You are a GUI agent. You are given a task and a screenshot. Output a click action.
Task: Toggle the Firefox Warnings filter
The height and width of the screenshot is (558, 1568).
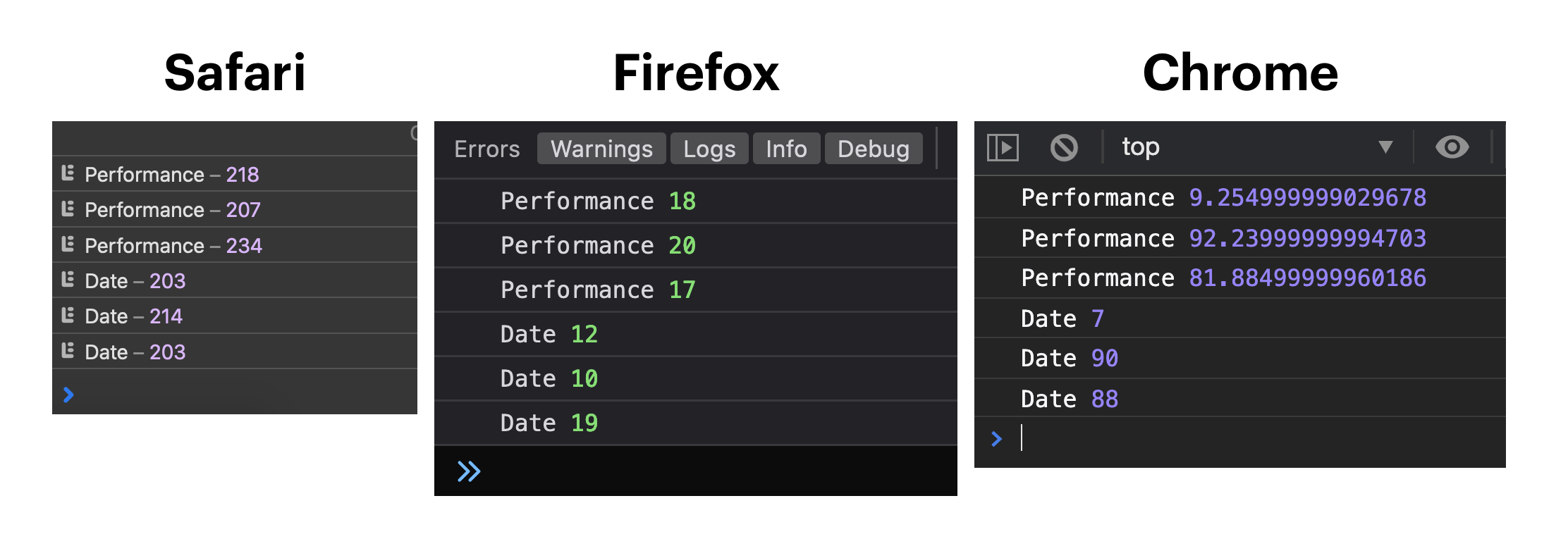(601, 149)
